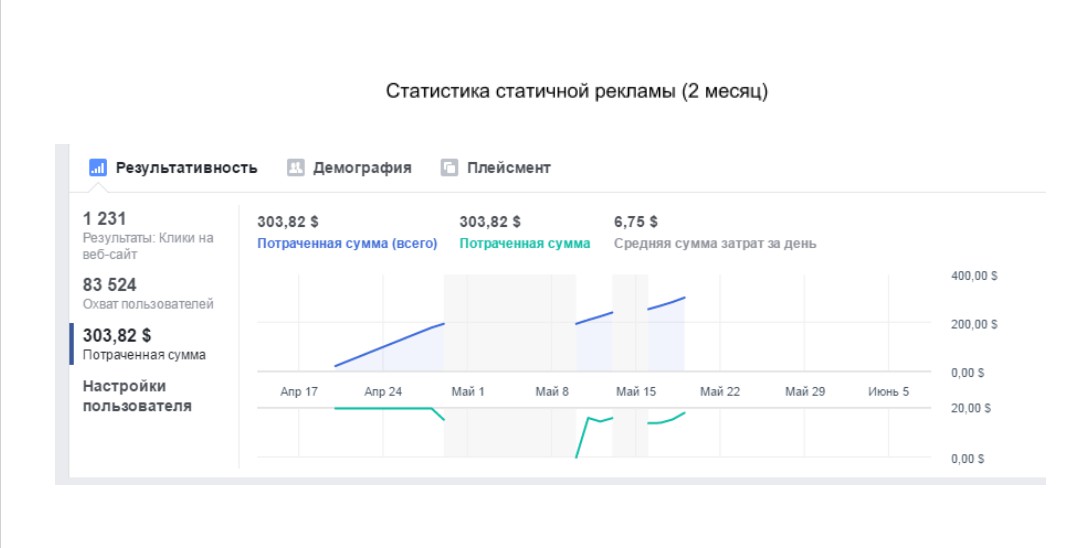The image size is (1066, 548).
Task: Select the 1 231 website clicks metric
Action: [148, 236]
